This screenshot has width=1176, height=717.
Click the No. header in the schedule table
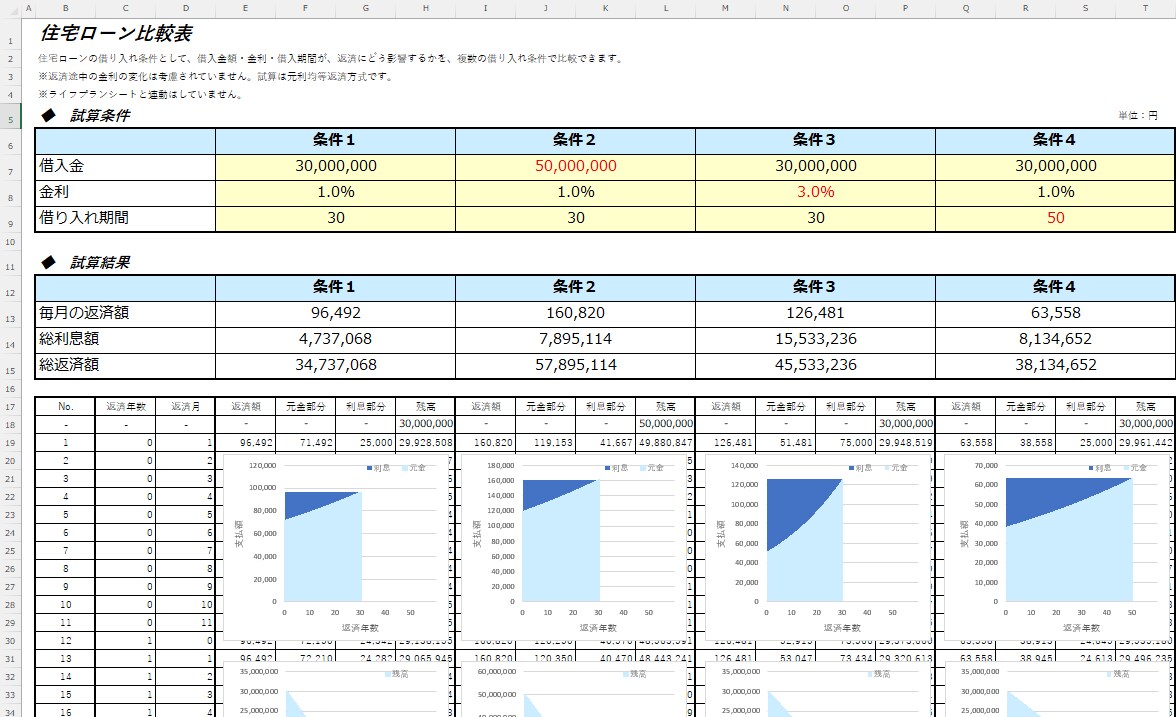[x=65, y=406]
